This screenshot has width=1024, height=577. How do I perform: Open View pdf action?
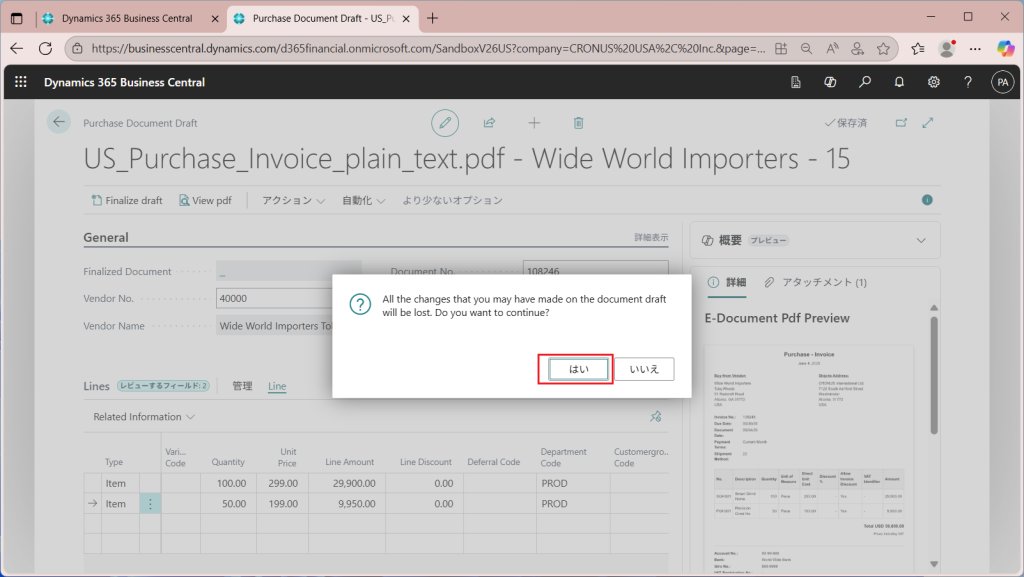point(205,200)
